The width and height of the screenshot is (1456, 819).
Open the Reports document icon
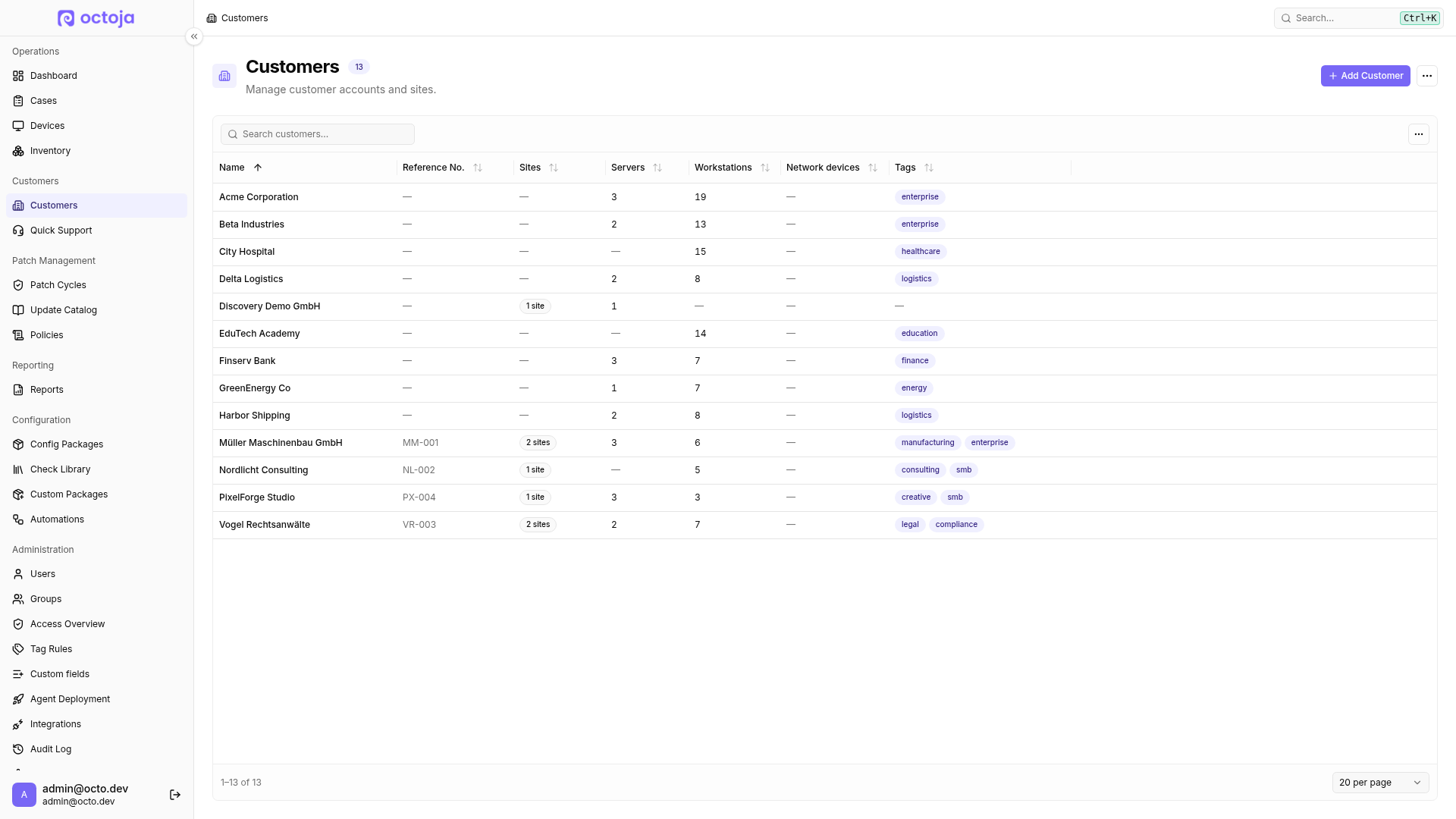click(x=18, y=390)
